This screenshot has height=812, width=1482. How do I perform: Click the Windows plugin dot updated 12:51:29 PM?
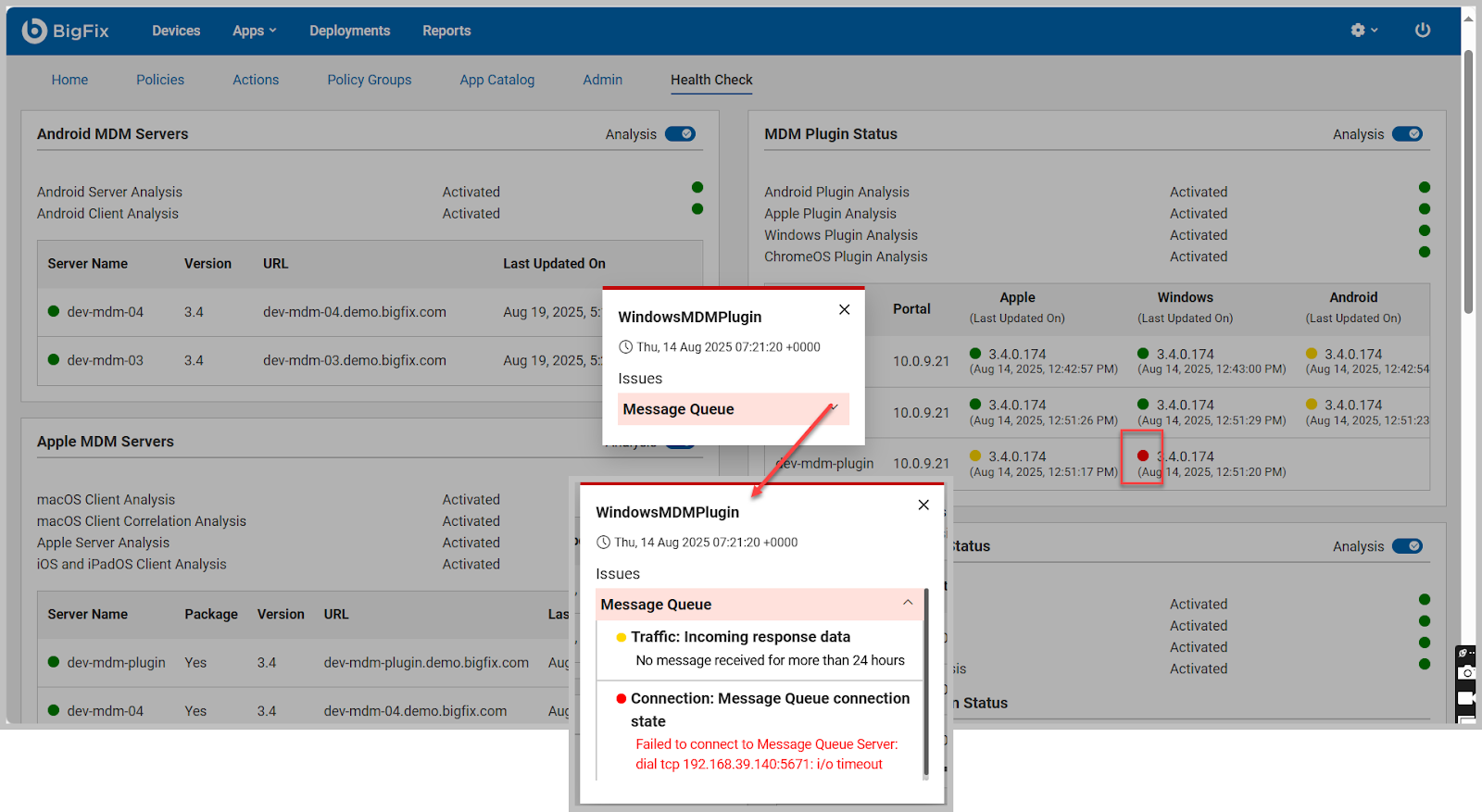1143,405
